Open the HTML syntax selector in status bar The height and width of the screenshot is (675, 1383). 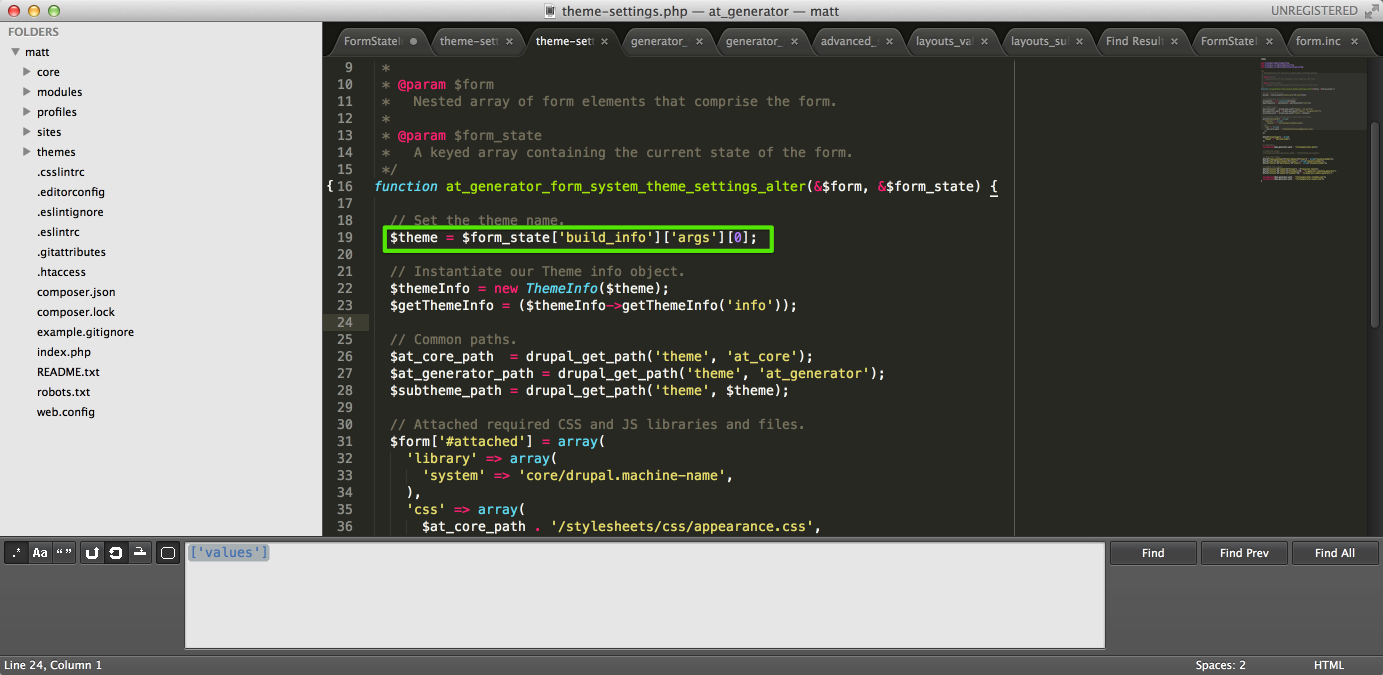pos(1328,665)
